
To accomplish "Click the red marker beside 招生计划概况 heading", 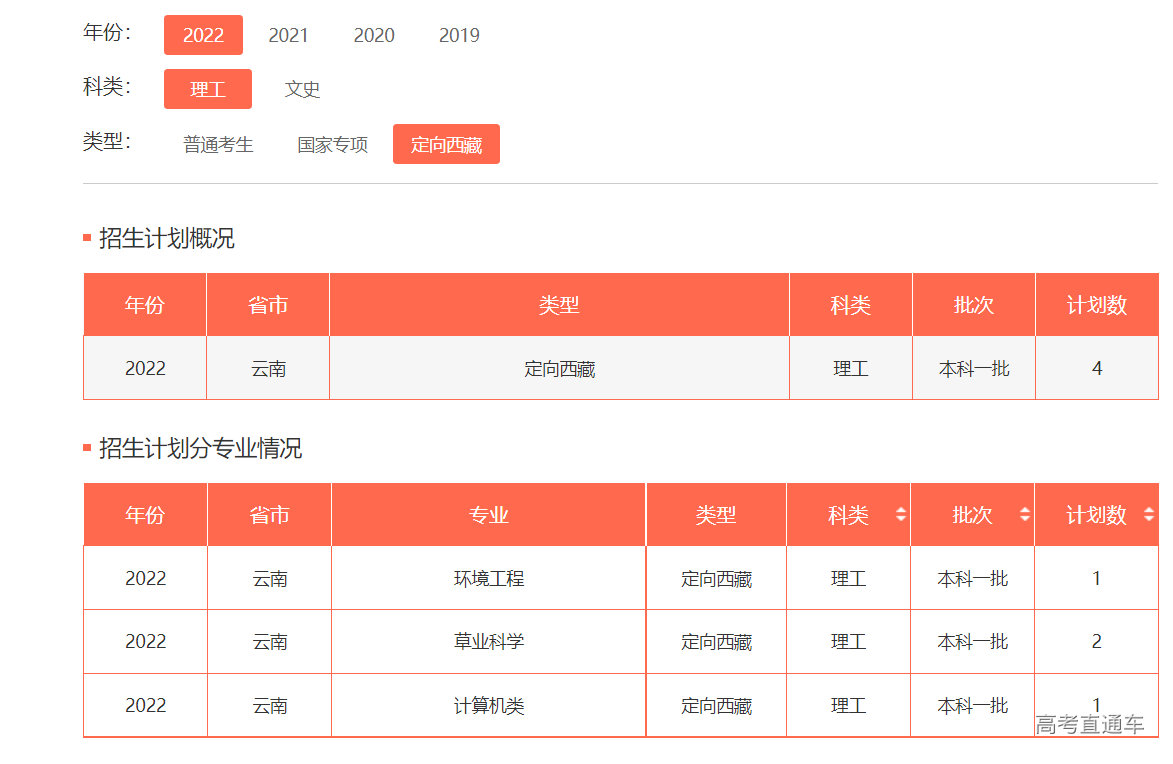I will 85,238.
